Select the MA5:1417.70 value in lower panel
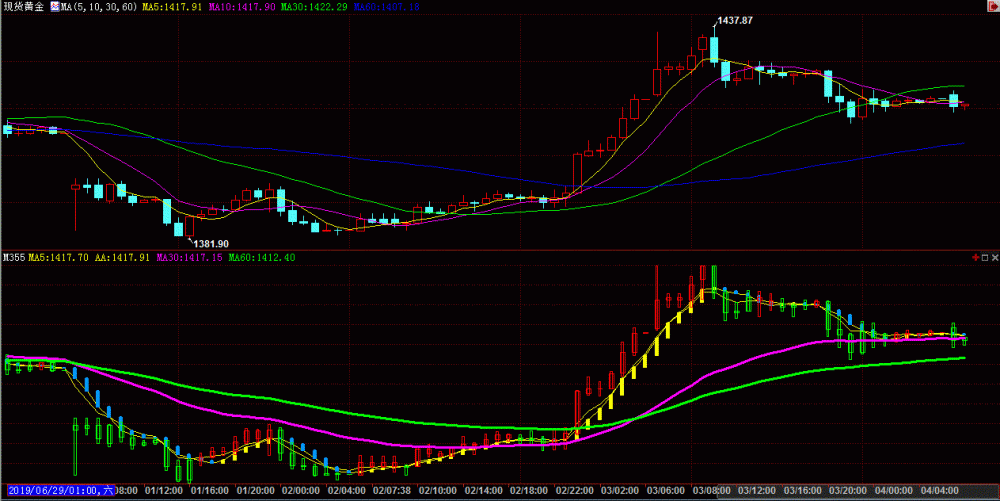Viewport: 1000px width, 501px height. click(59, 258)
